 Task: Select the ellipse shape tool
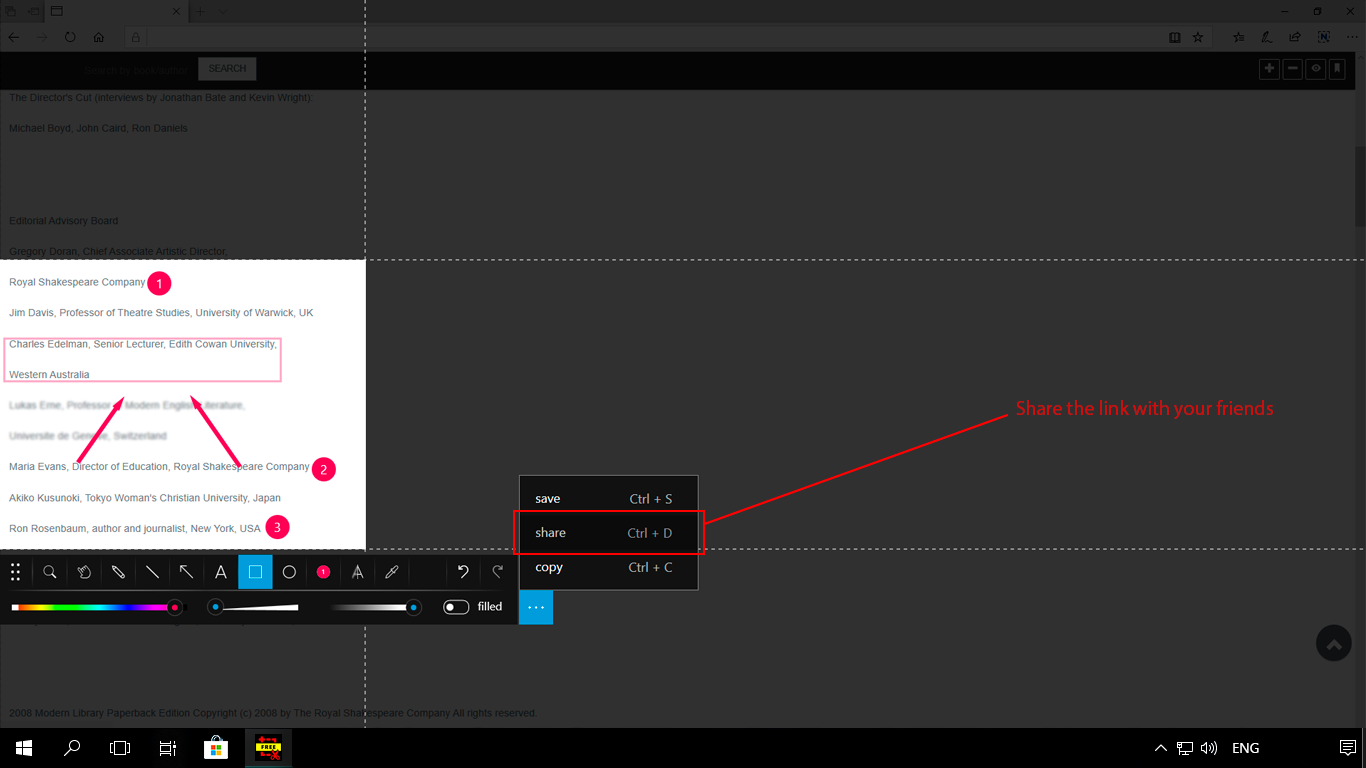pyautogui.click(x=289, y=572)
